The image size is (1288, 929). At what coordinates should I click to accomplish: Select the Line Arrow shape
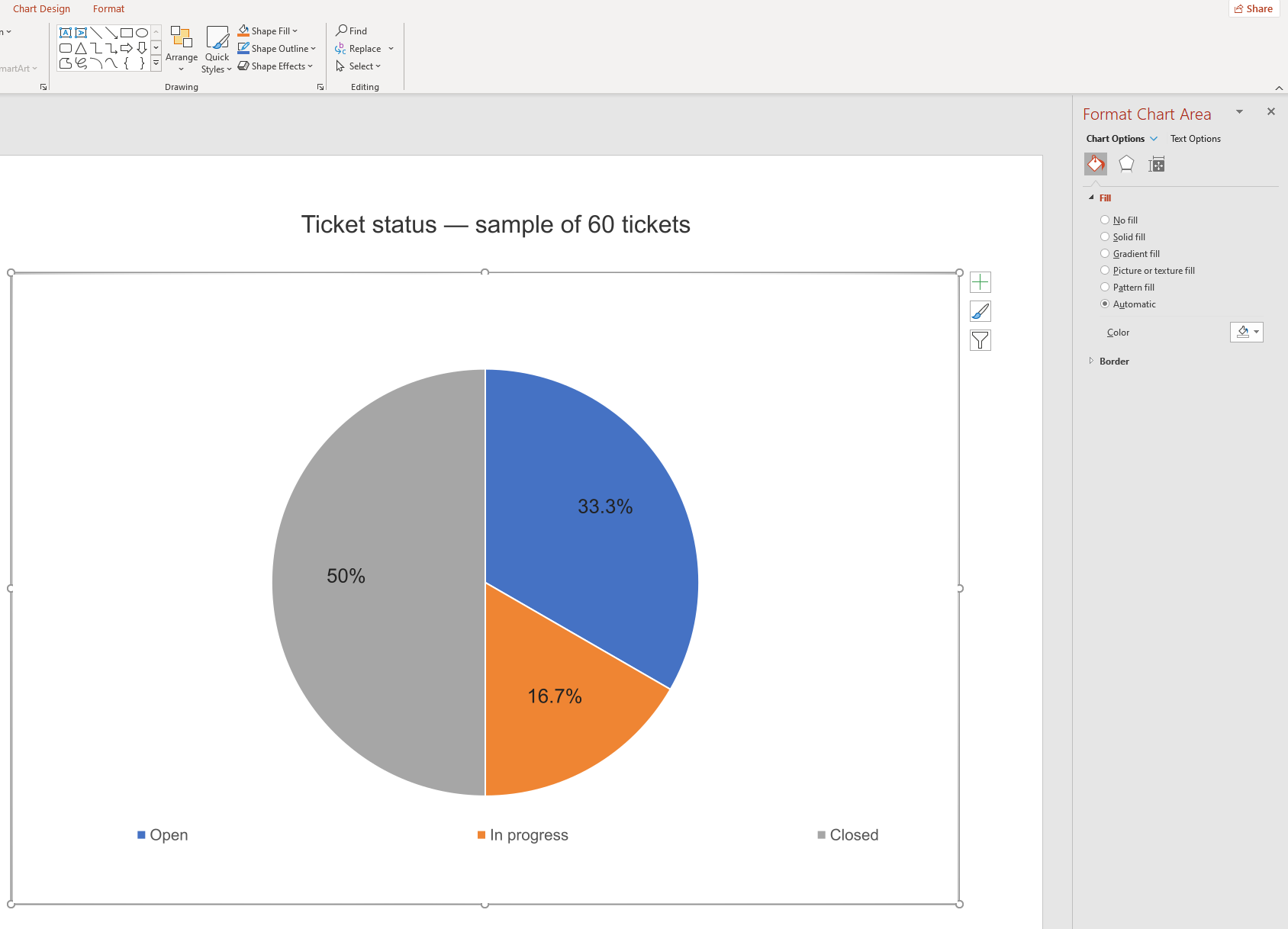click(111, 33)
